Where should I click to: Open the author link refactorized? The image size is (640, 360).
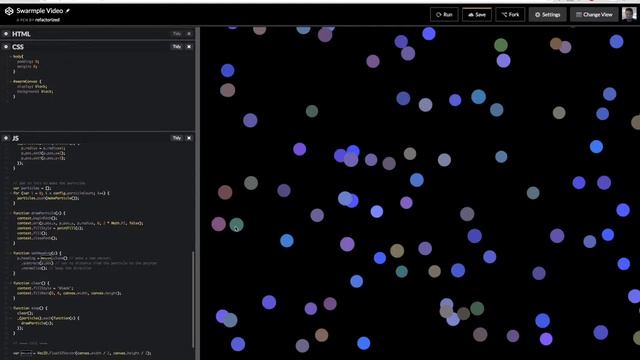(47, 20)
